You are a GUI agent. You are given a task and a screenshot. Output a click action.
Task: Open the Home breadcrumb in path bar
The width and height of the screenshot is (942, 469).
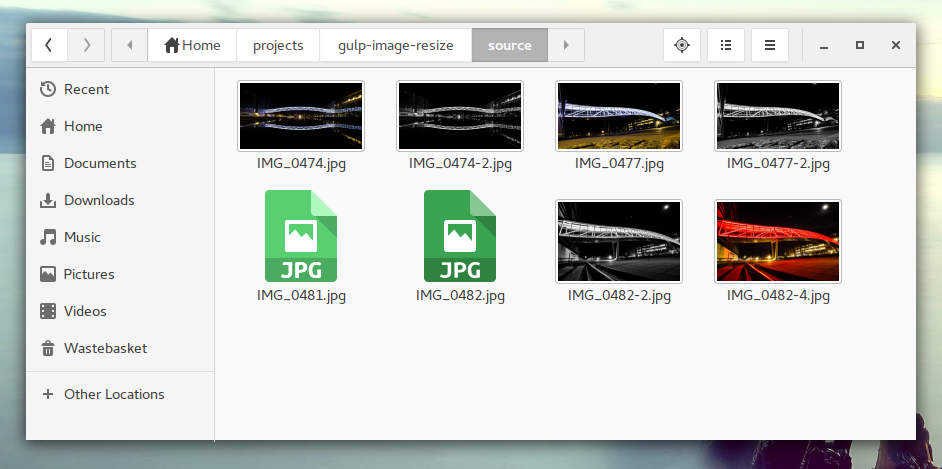[192, 45]
